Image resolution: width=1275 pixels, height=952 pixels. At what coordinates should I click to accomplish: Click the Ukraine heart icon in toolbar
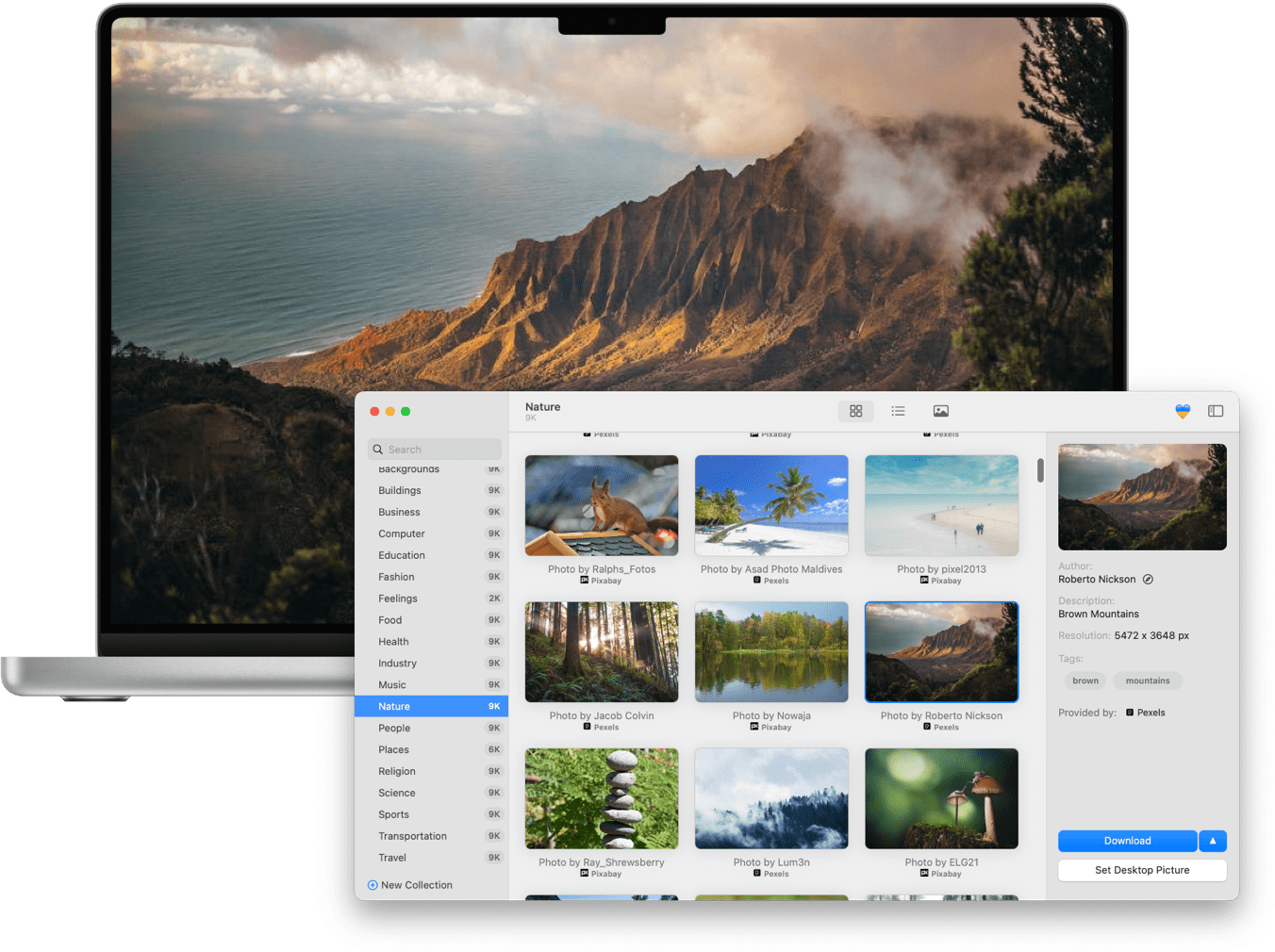point(1183,411)
